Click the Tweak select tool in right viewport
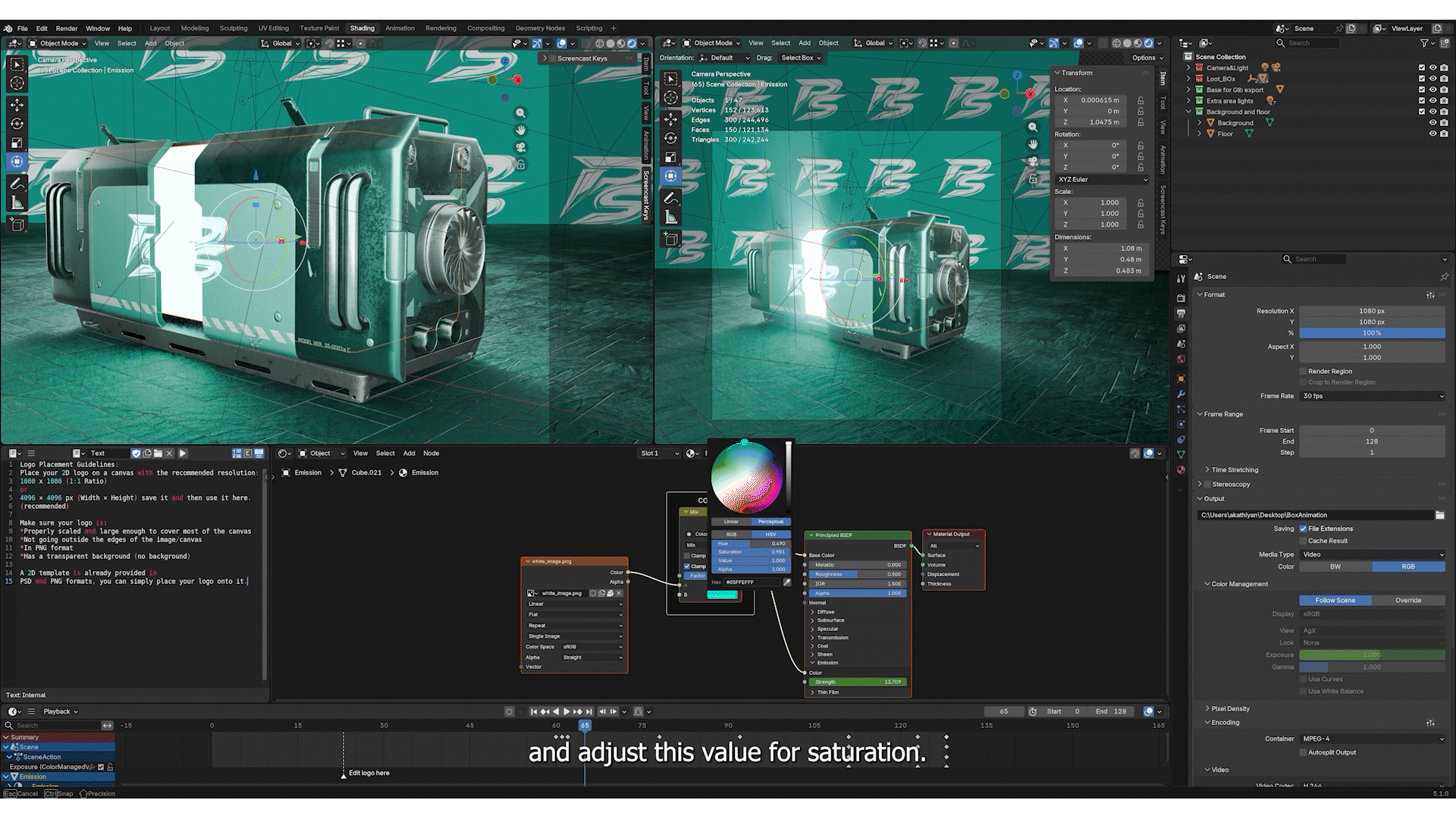This screenshot has height=819, width=1456. (x=671, y=78)
